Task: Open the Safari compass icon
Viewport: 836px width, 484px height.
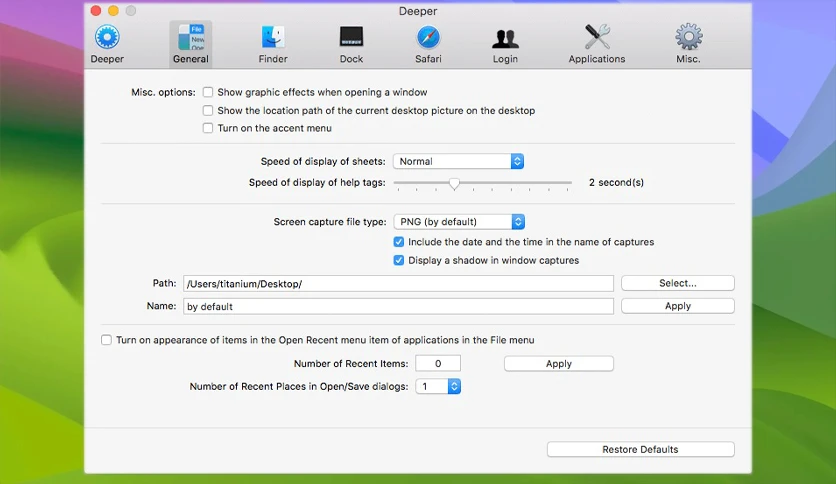Action: pyautogui.click(x=428, y=37)
